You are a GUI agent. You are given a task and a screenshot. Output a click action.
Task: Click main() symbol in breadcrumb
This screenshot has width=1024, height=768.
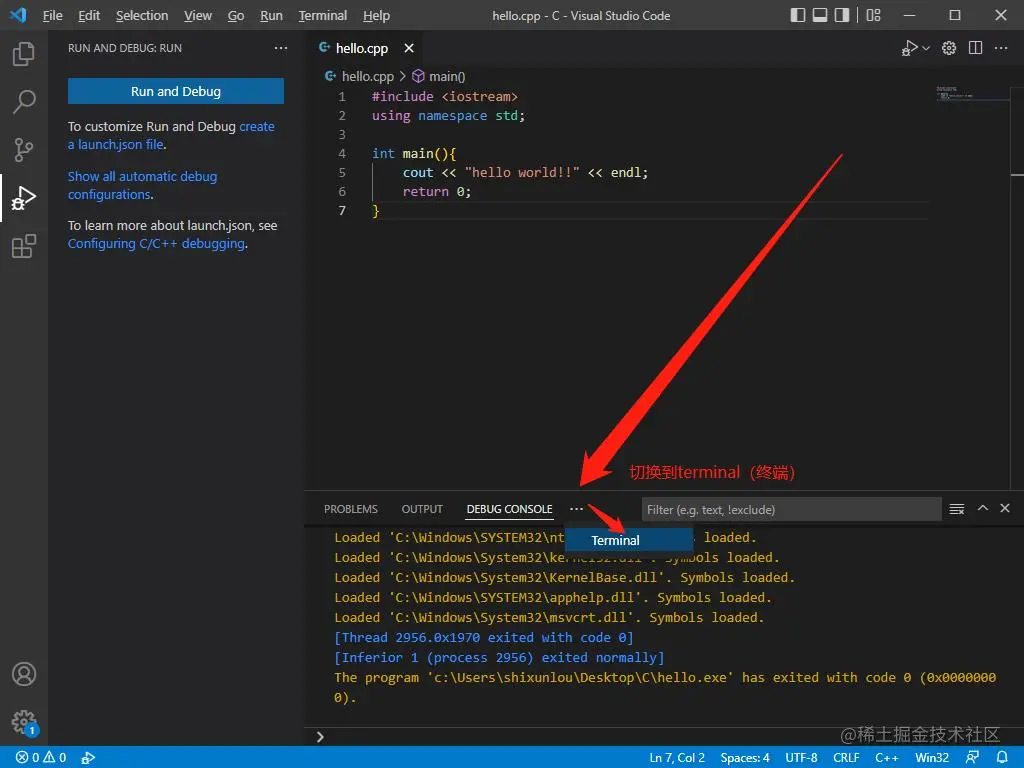point(439,76)
